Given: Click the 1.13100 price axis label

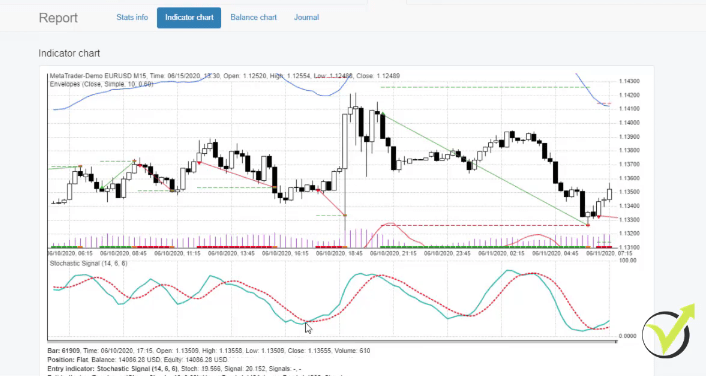Looking at the screenshot, I should (x=629, y=247).
